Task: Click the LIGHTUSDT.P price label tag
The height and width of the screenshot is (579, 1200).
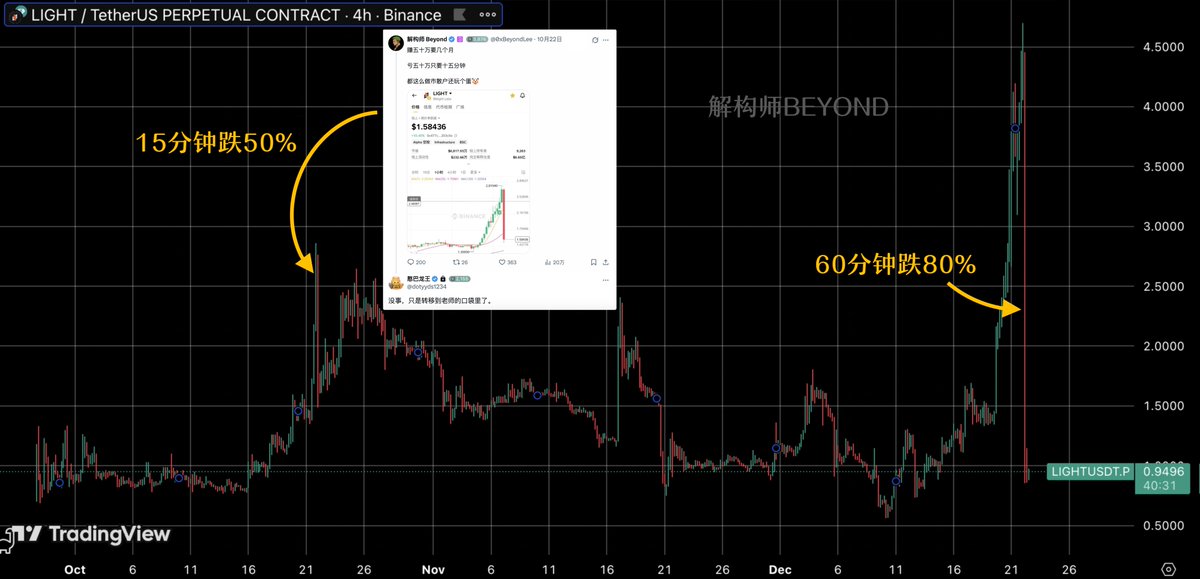Action: 1089,471
